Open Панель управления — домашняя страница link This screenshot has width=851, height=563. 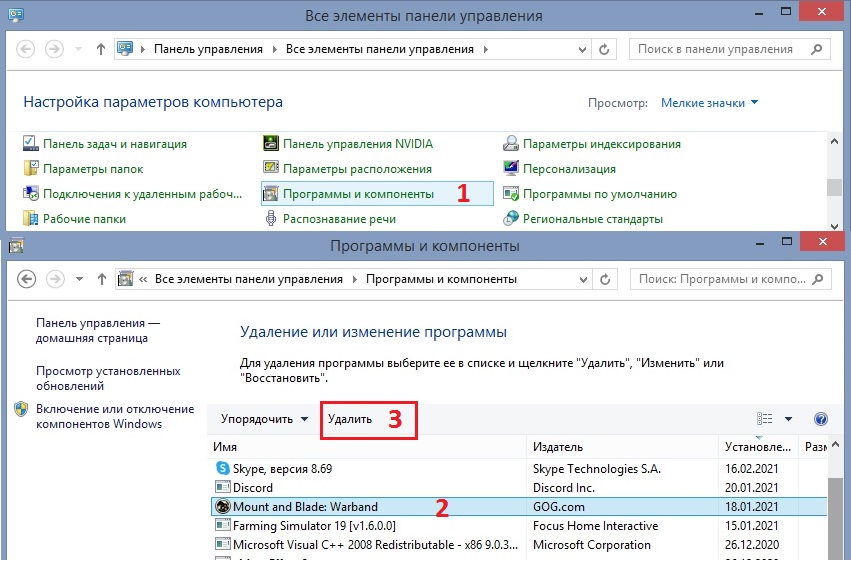(98, 330)
